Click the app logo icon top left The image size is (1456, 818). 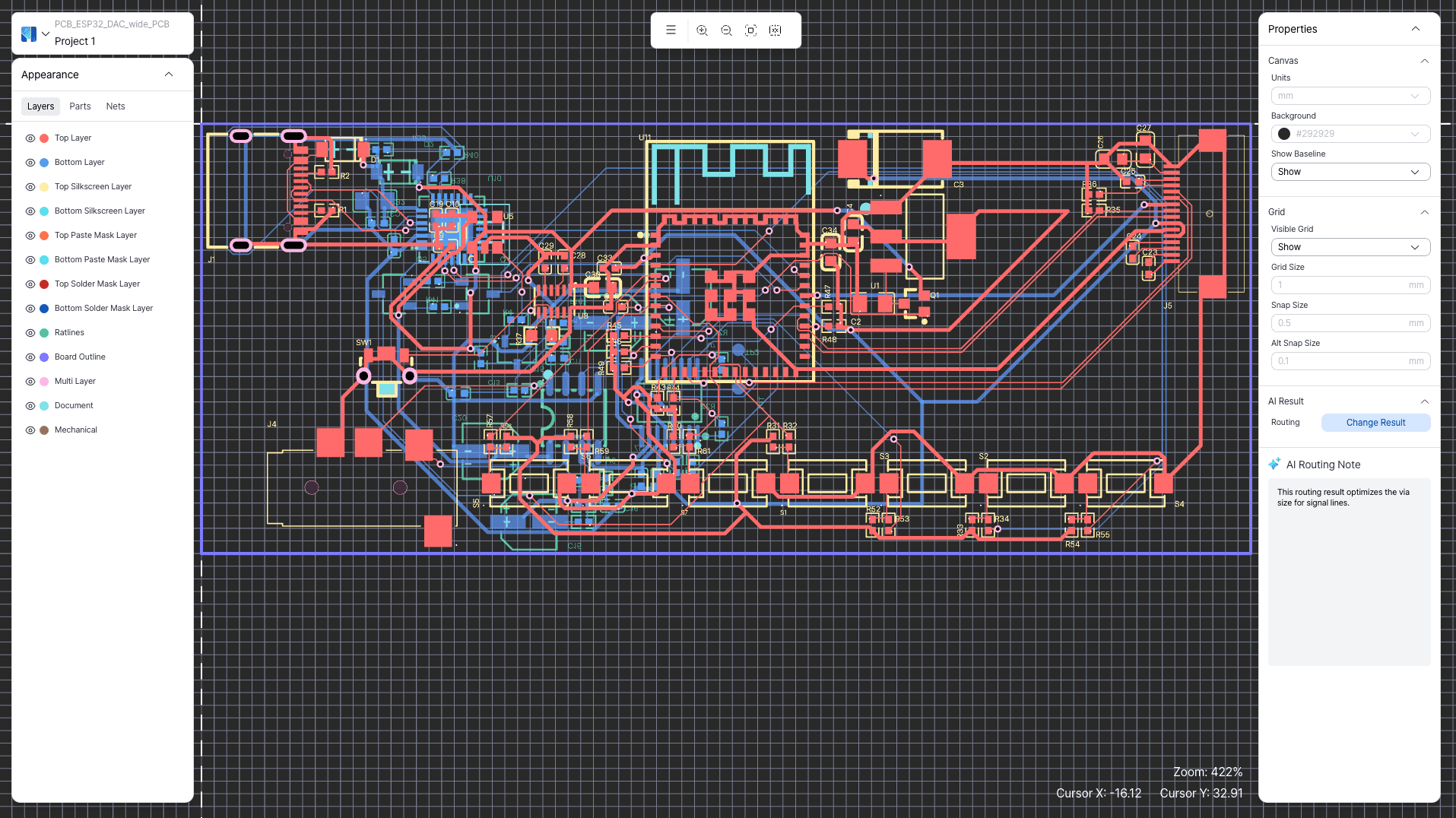(x=29, y=33)
